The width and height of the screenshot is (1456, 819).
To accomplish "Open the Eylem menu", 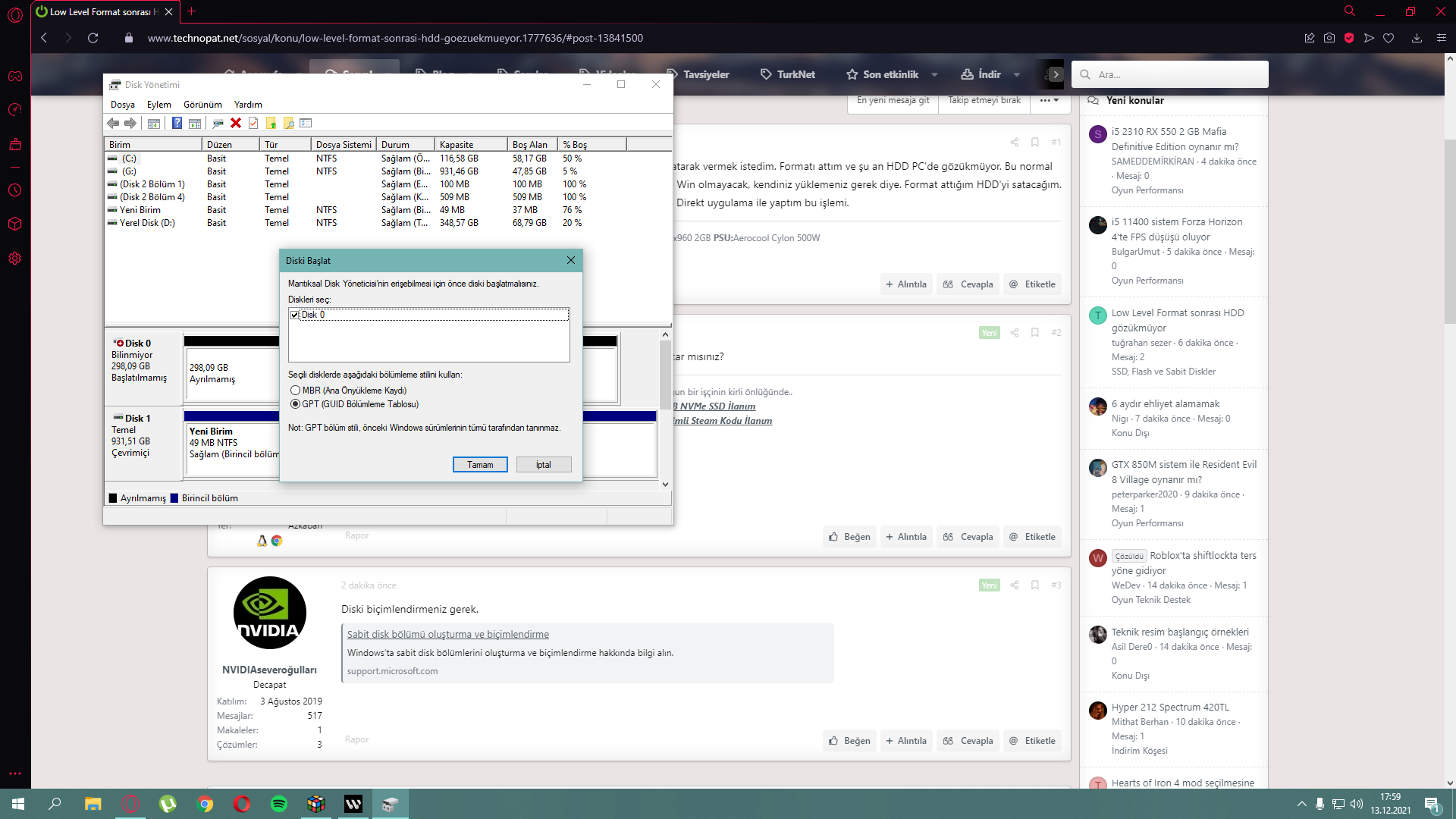I will coord(158,105).
